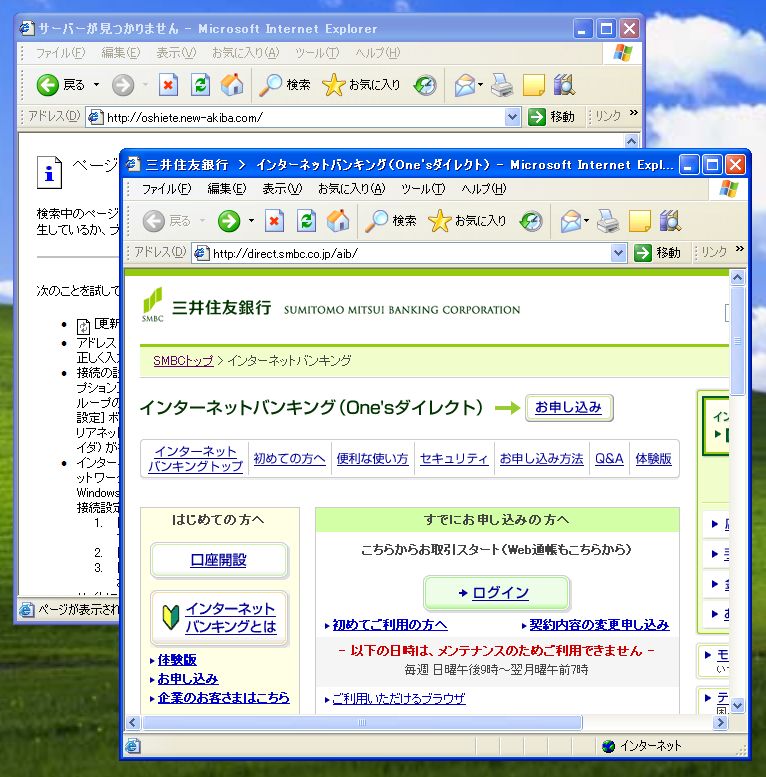Expand リンク chevron in background IE window
Viewport: 766px width, 777px height.
[x=633, y=113]
